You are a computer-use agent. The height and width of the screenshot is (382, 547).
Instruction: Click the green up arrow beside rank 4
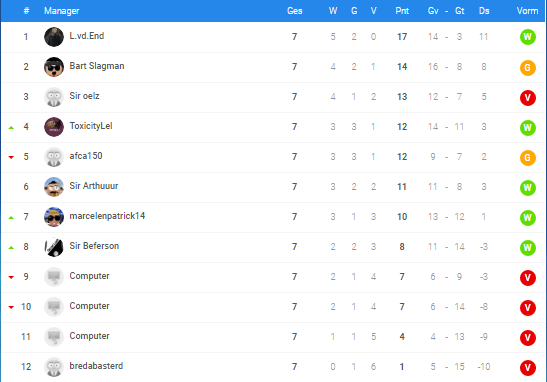click(11, 128)
